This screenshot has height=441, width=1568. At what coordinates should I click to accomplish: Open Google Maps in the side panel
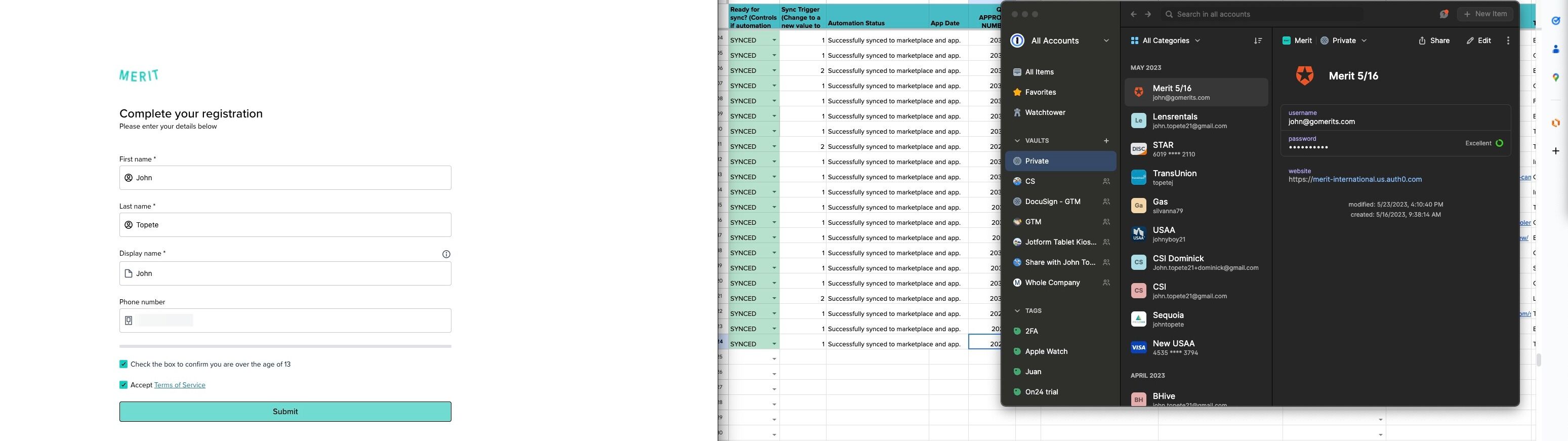tap(1555, 77)
